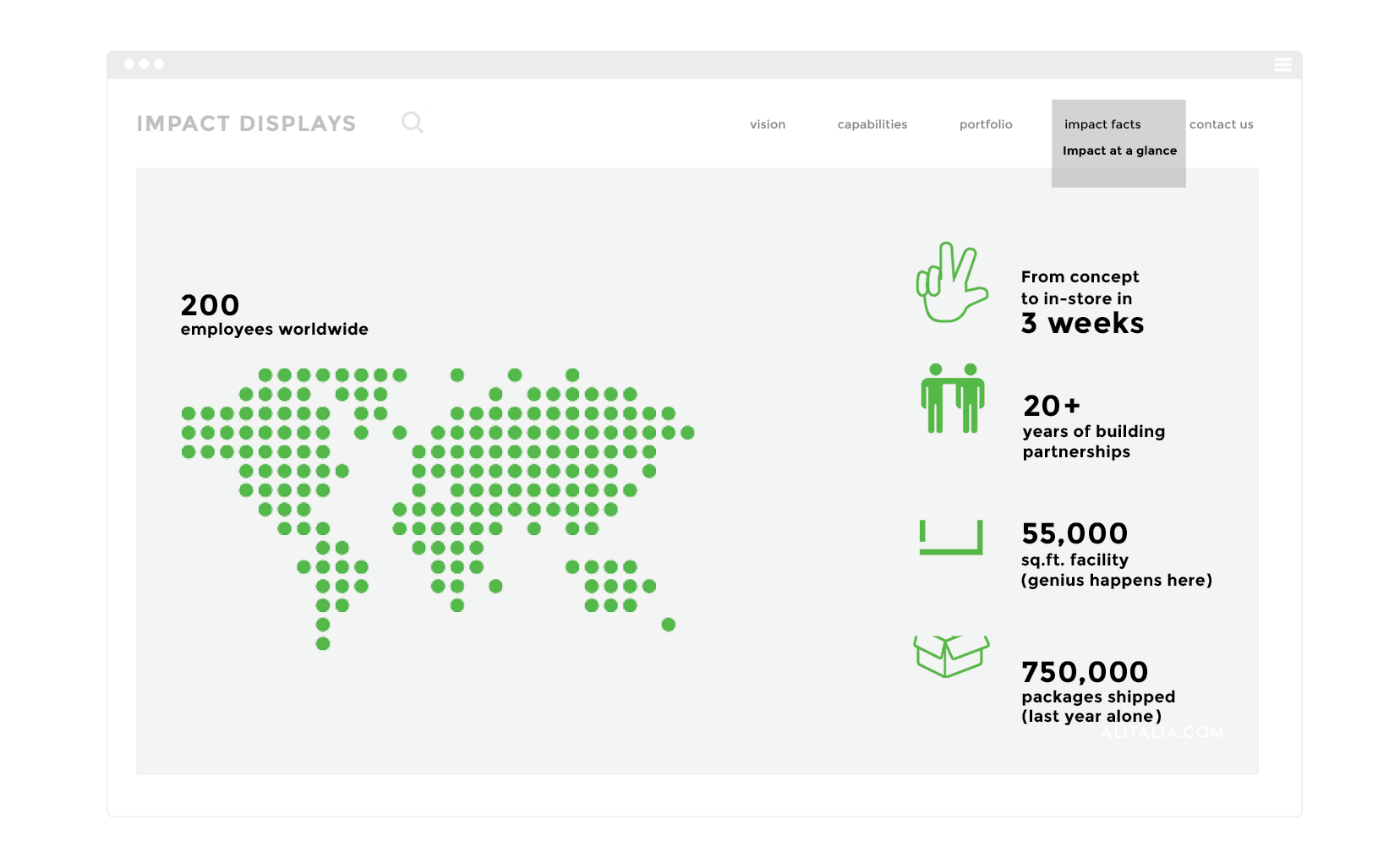Open the hamburger menu at top right
Viewport: 1400px width, 852px height.
coord(1282,64)
